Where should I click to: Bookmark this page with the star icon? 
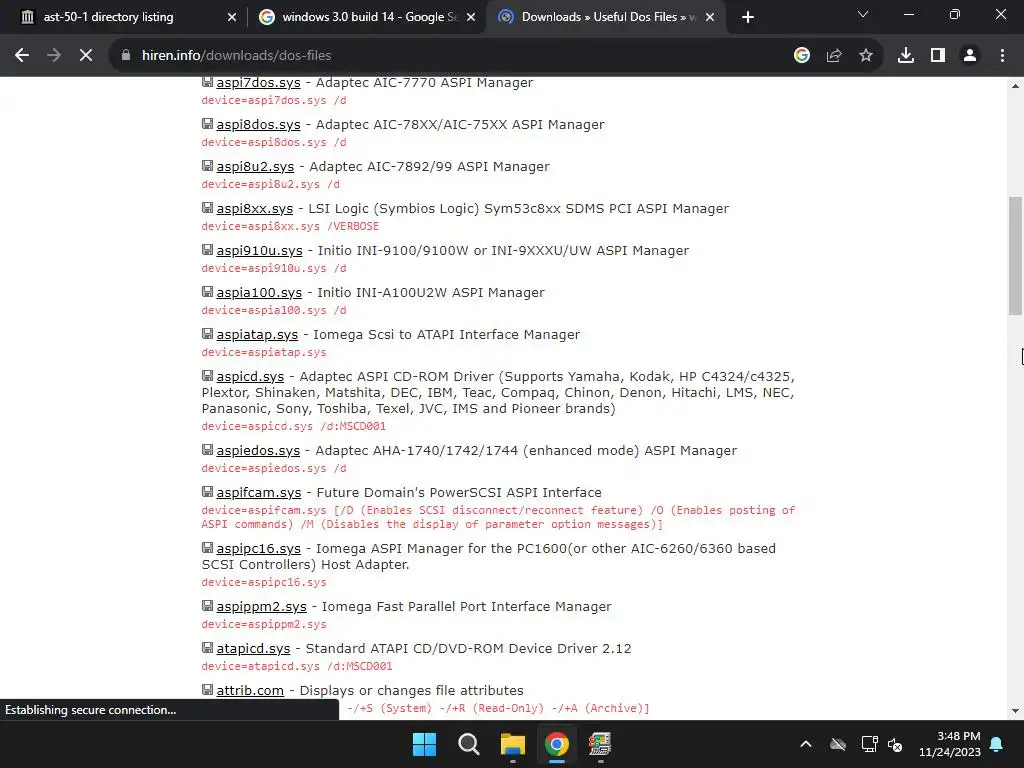(x=865, y=56)
